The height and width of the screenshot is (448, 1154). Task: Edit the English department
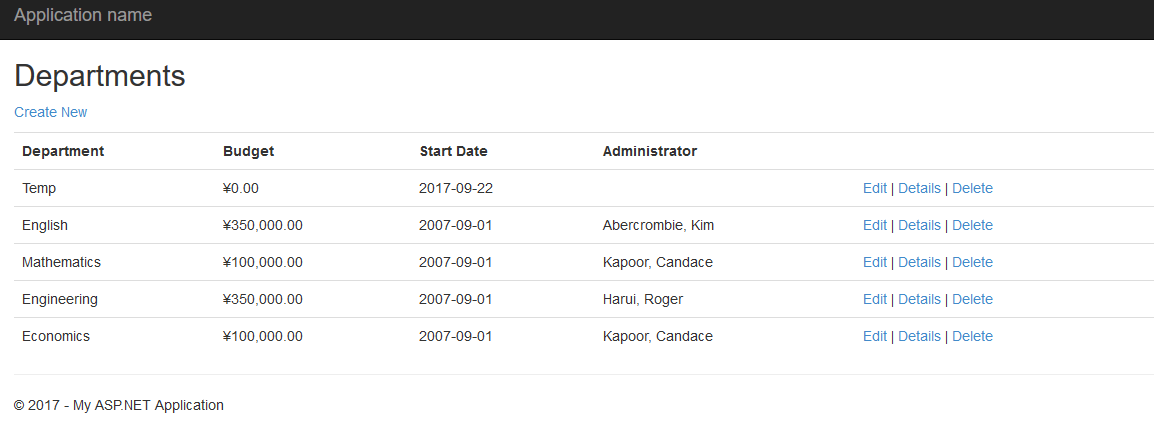click(874, 225)
